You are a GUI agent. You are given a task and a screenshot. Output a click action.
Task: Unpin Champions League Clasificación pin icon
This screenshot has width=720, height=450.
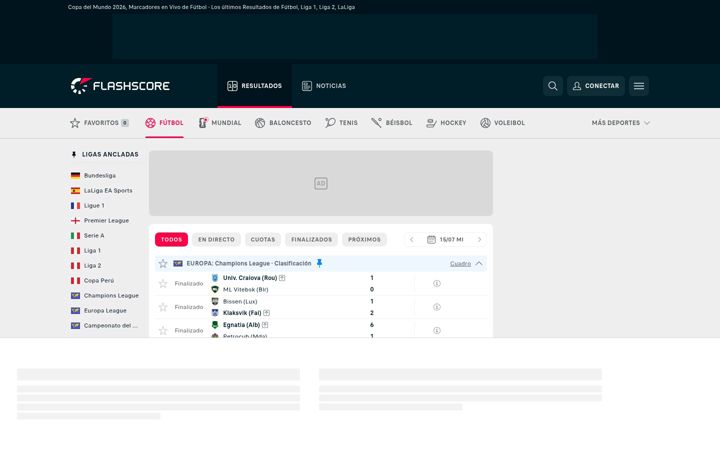click(319, 263)
